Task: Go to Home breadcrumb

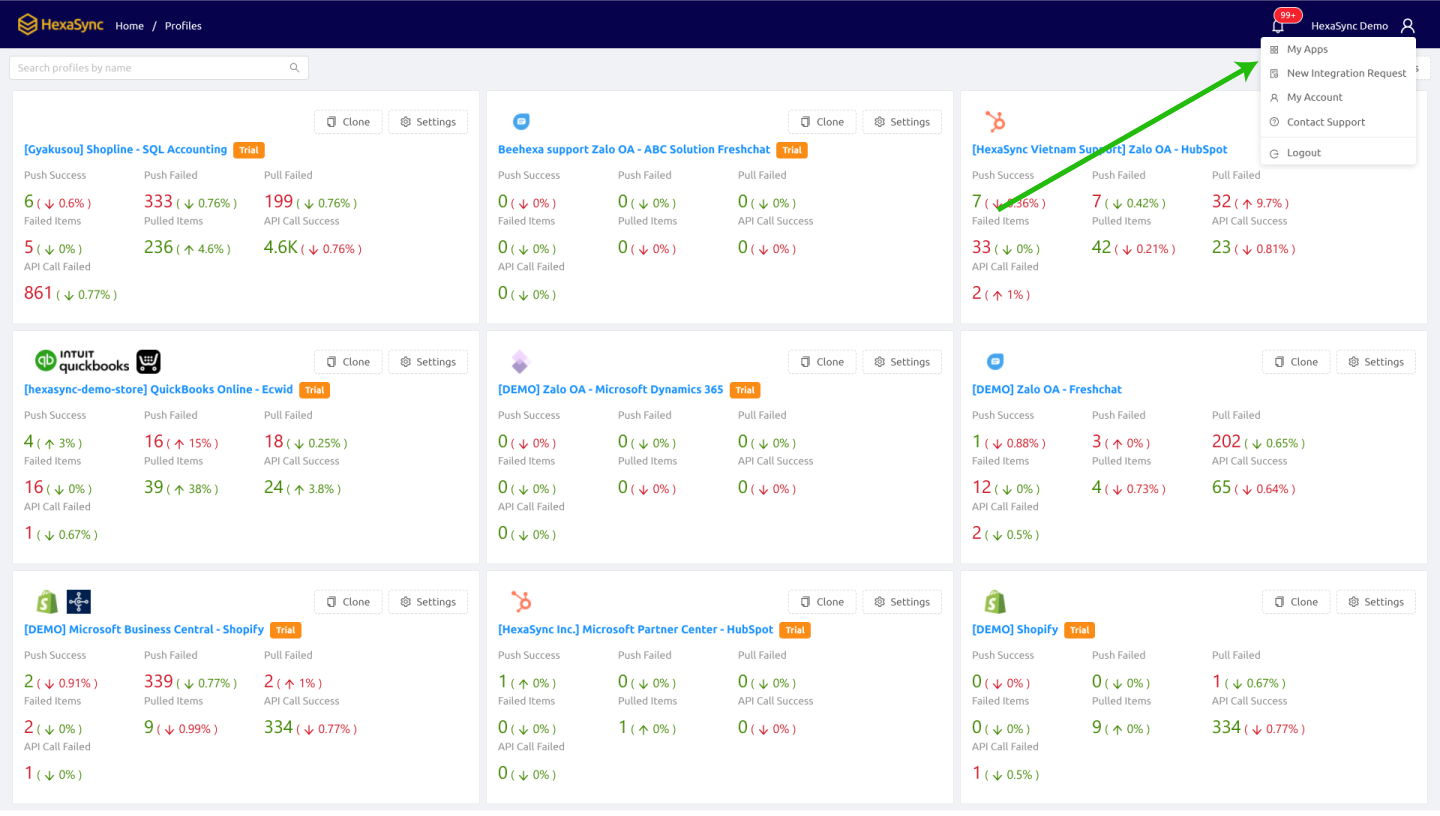Action: (130, 26)
